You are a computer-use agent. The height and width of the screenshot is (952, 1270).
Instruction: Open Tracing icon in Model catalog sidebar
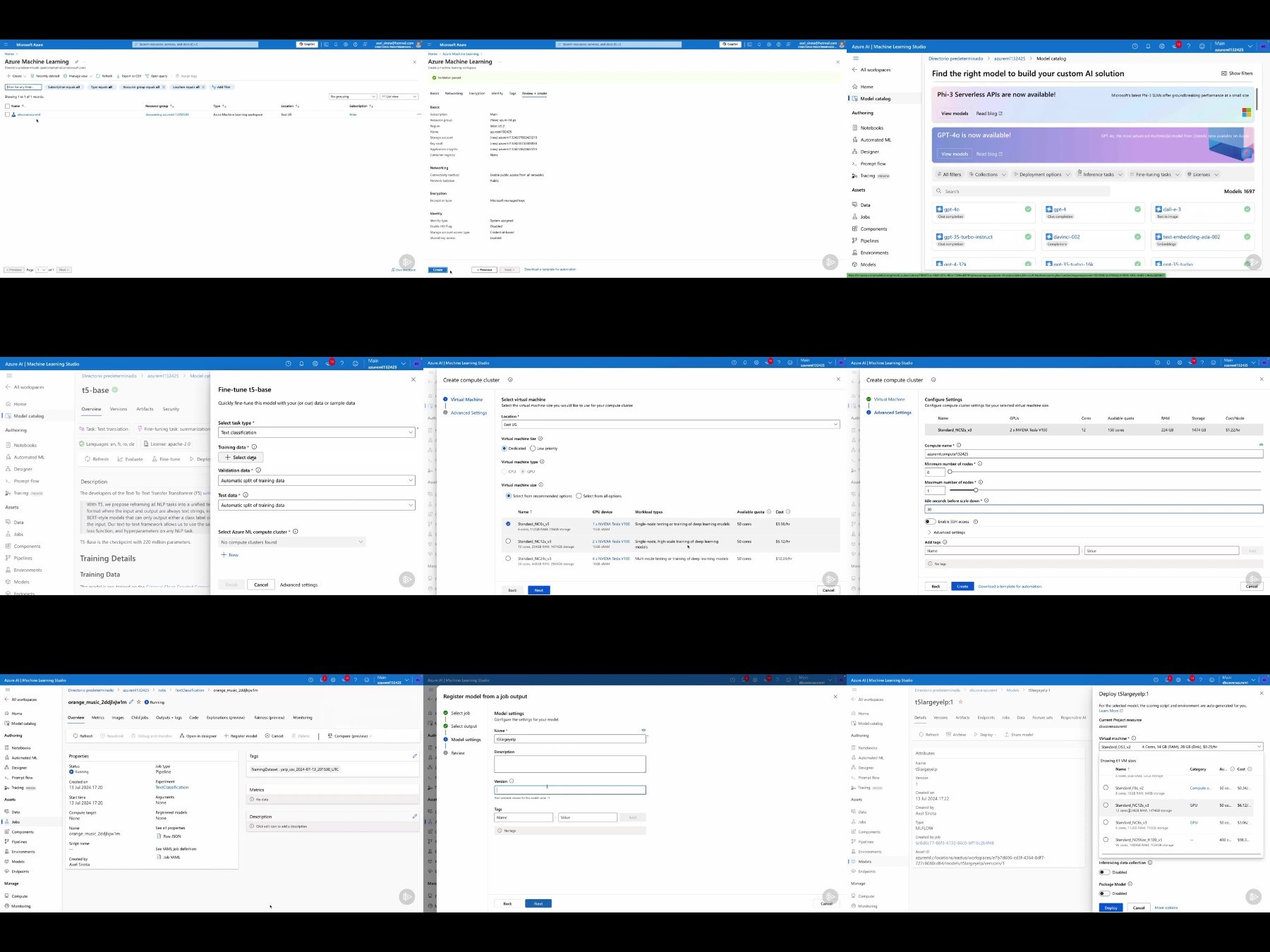855,176
